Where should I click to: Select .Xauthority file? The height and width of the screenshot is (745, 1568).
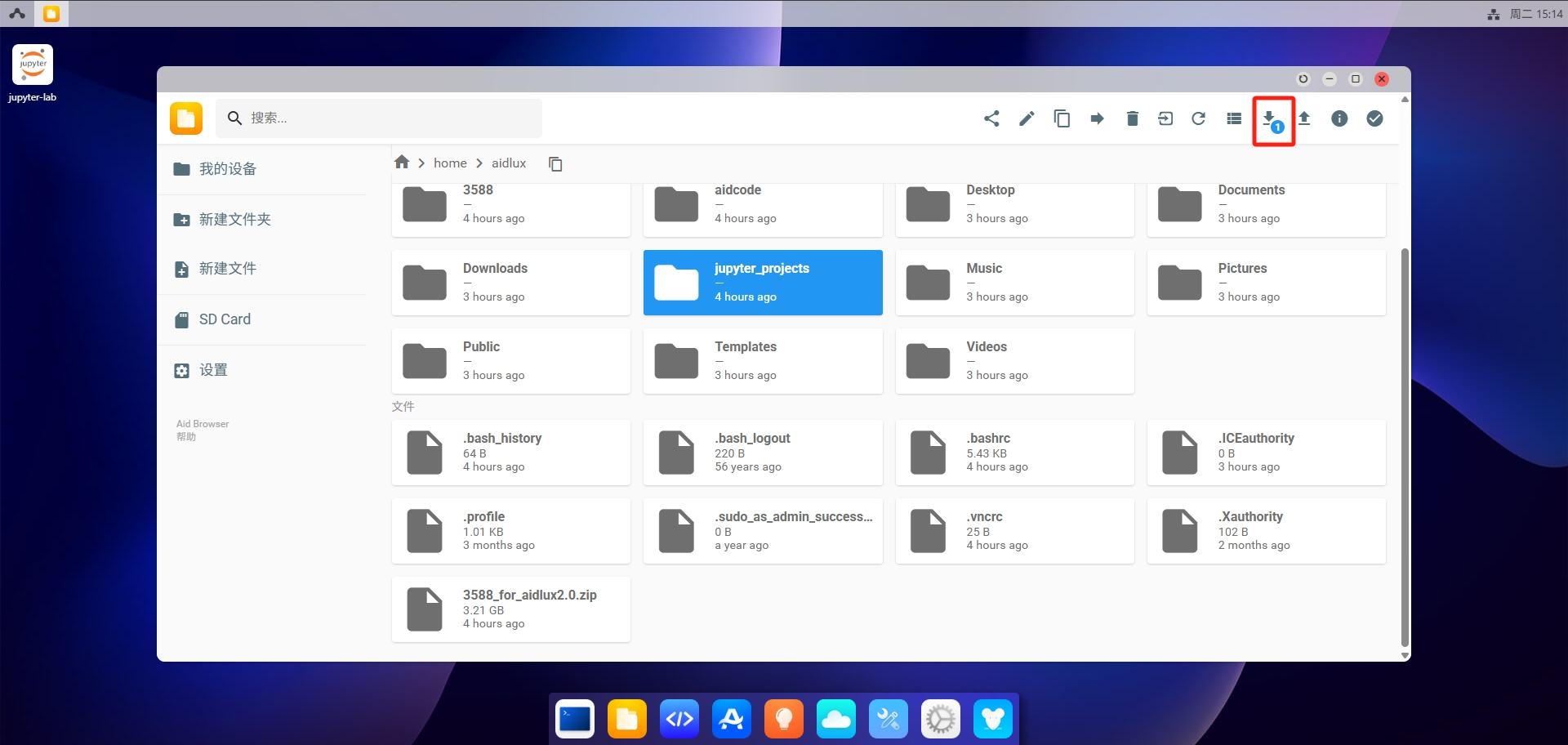pos(1267,531)
